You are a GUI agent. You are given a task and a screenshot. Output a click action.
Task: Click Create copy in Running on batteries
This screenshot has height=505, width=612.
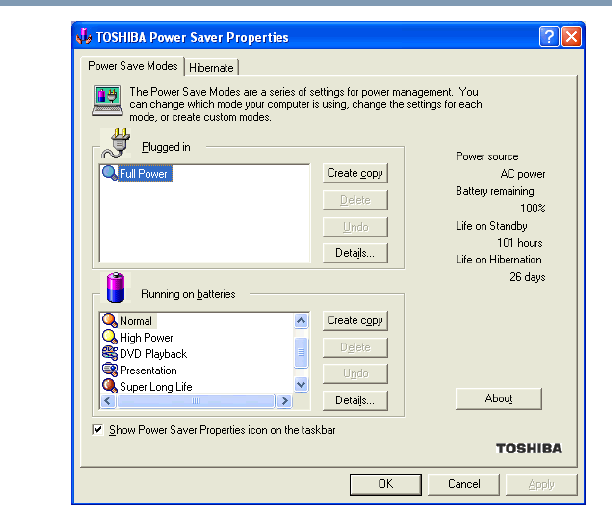tap(355, 320)
